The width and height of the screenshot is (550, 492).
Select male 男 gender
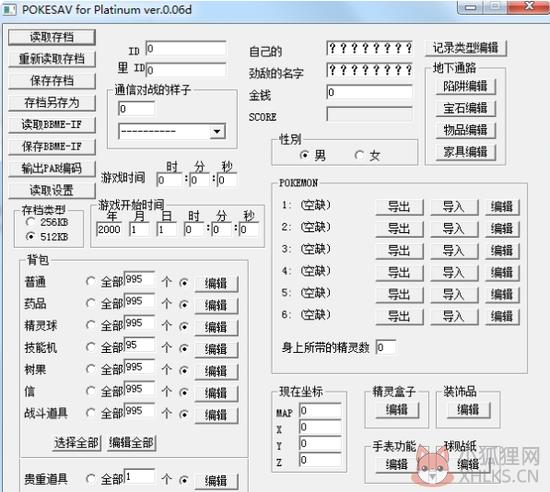pos(304,155)
